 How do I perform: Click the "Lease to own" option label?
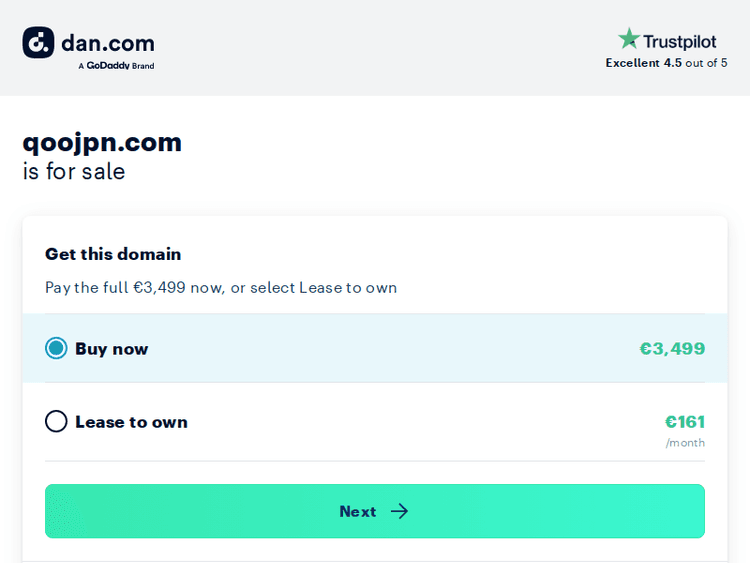[131, 422]
